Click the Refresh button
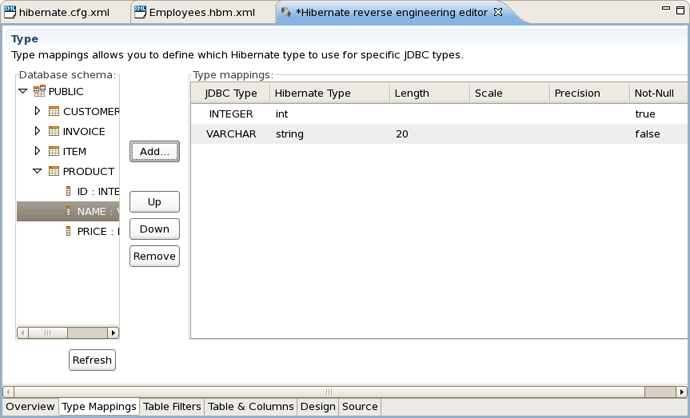690x418 pixels. 92,360
